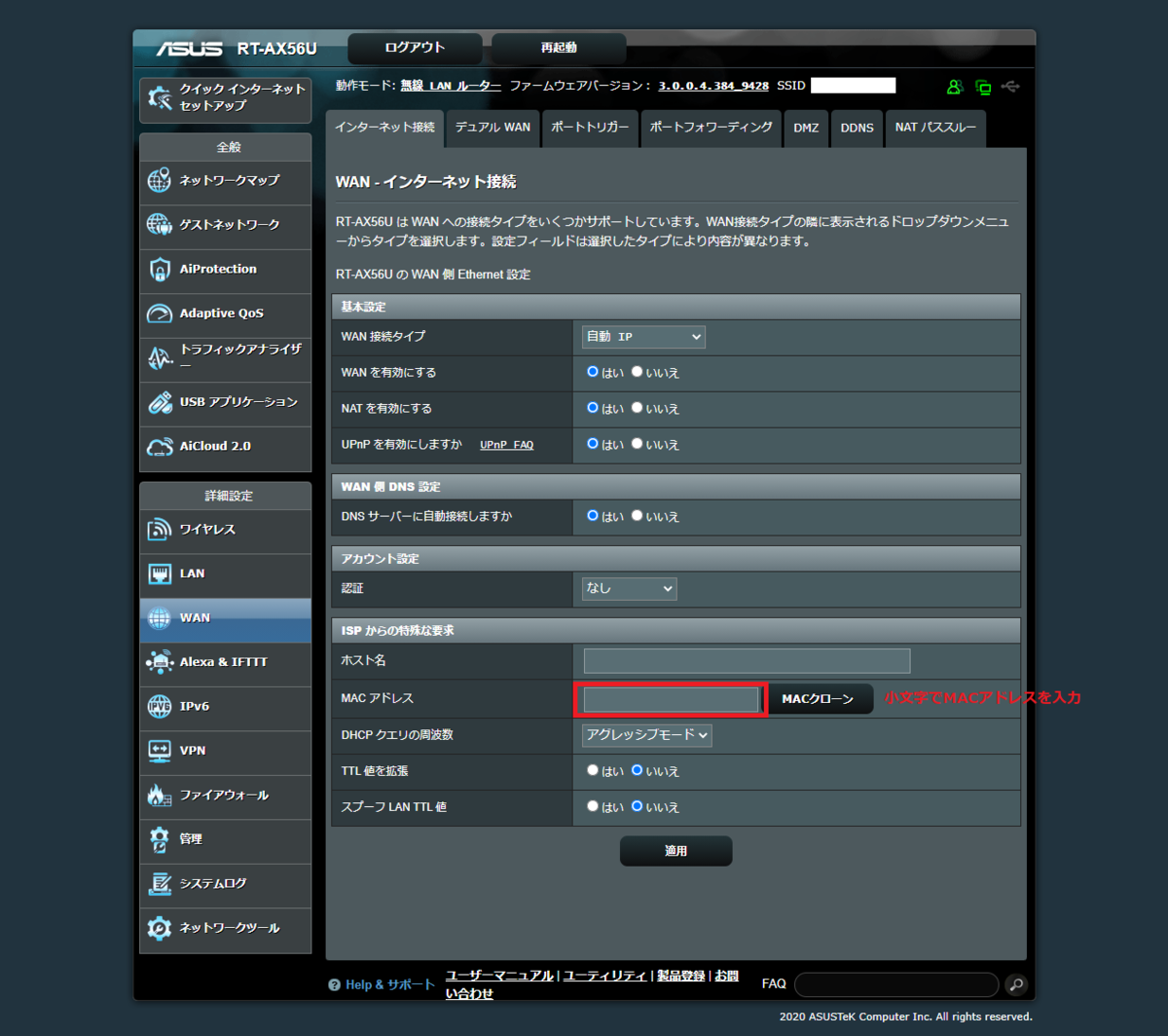
Task: Click the Traffic Analyzer icon
Action: tap(160, 358)
